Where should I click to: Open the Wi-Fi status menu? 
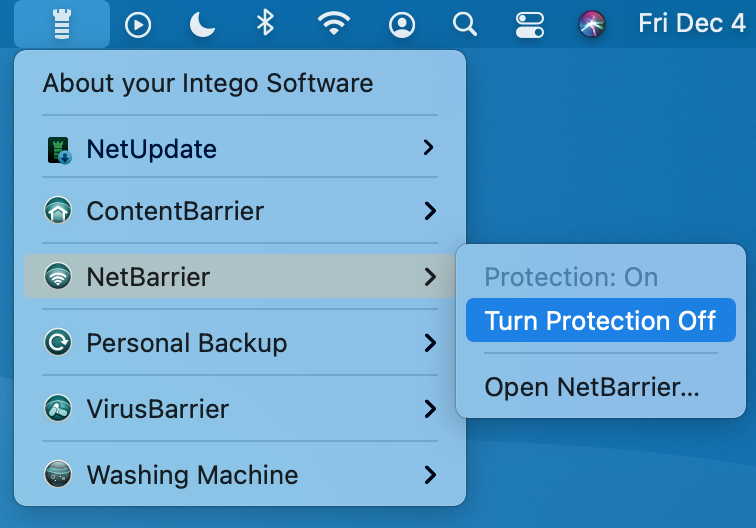(x=334, y=24)
